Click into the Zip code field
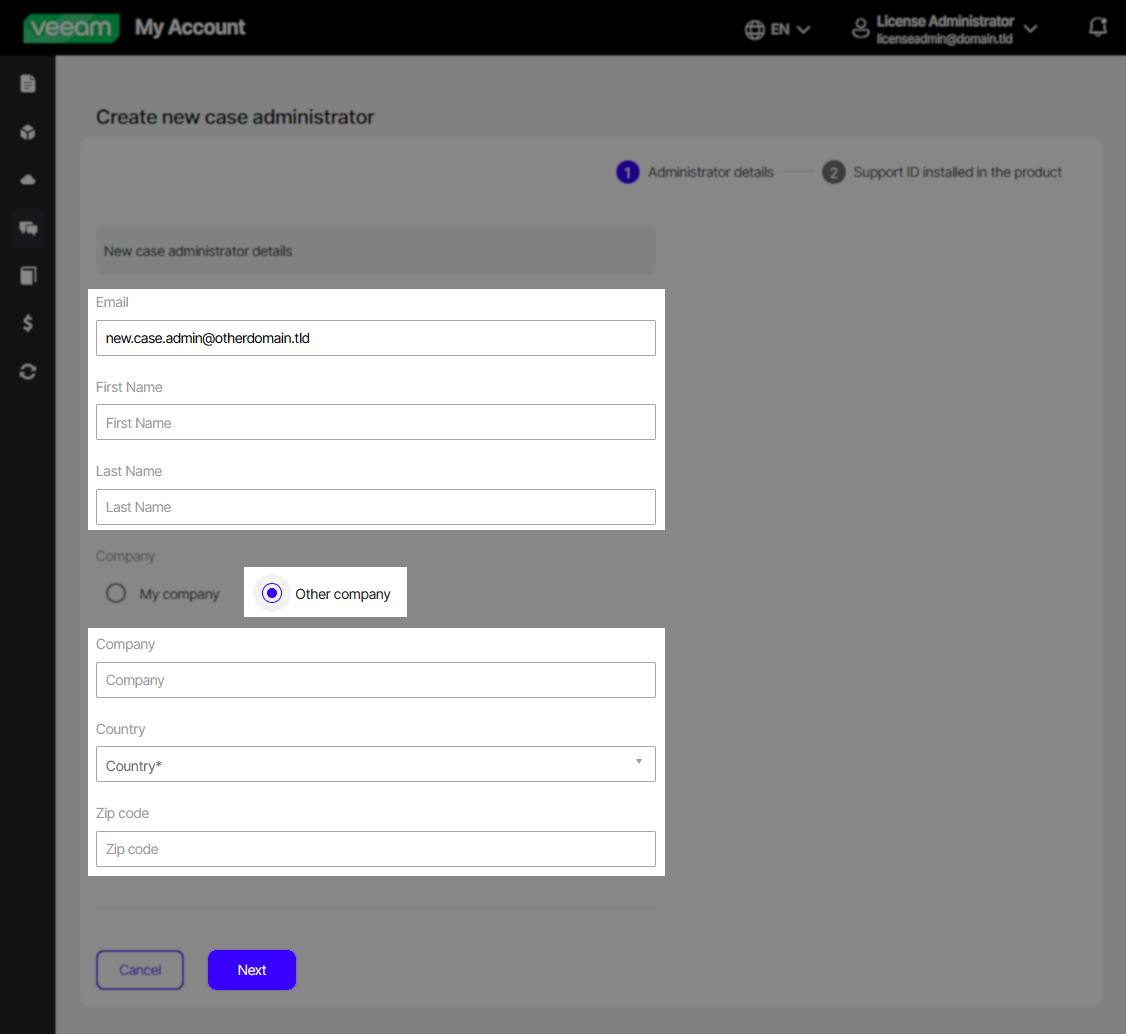This screenshot has height=1034, width=1126. [375, 848]
